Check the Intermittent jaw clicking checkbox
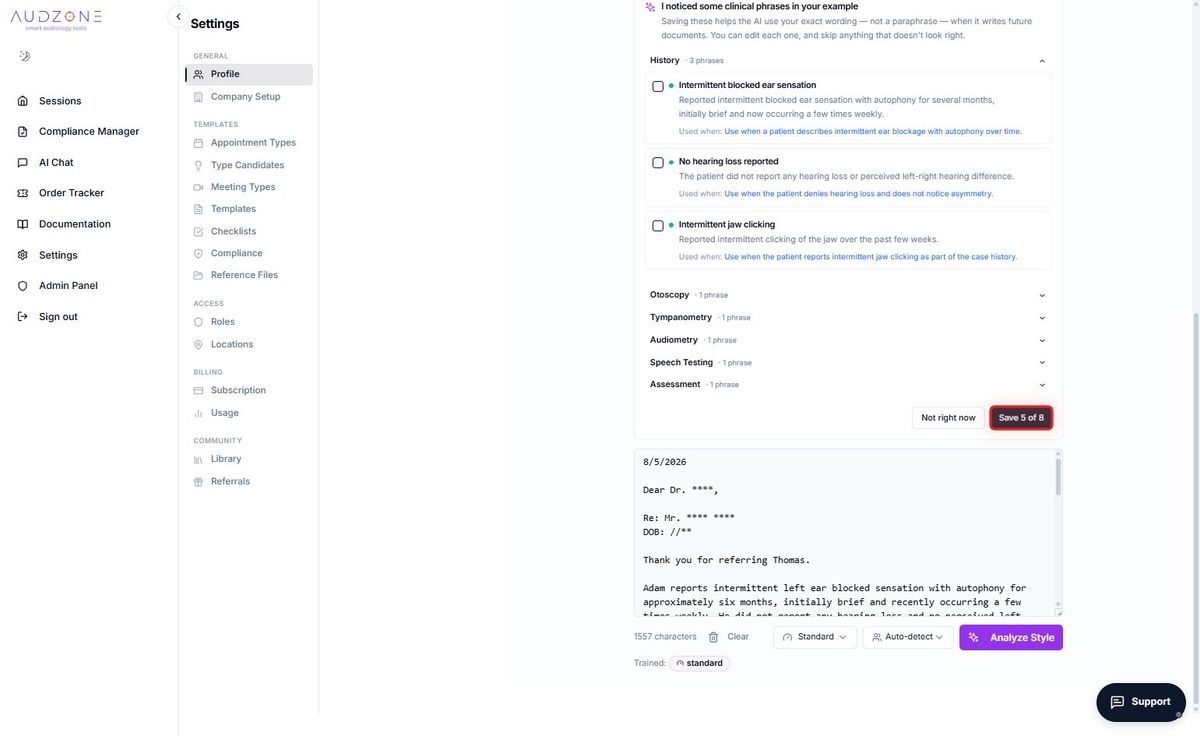The height and width of the screenshot is (736, 1200). (x=658, y=226)
